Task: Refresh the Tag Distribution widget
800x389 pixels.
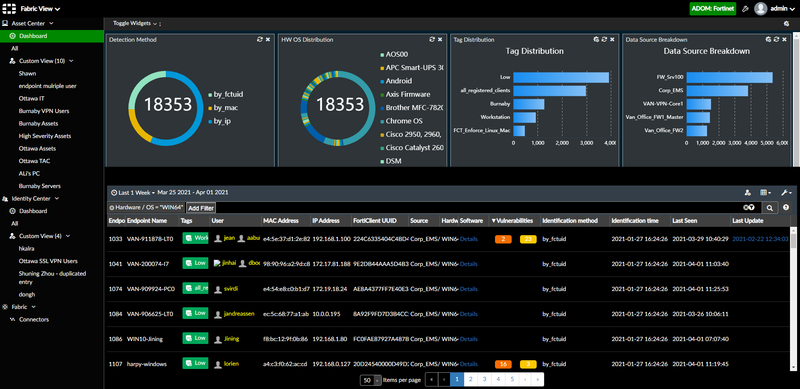Action: 604,39
